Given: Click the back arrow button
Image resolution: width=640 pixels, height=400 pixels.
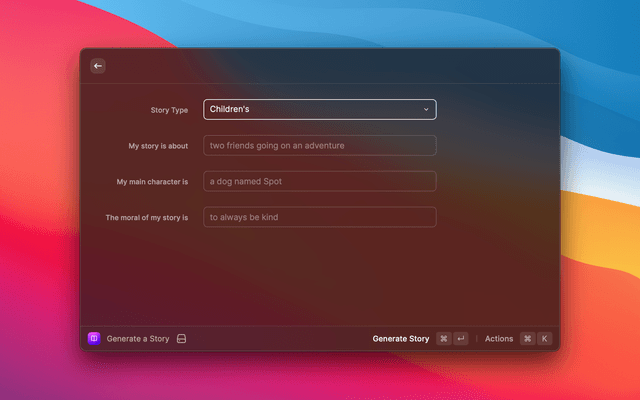Looking at the screenshot, I should 98,66.
